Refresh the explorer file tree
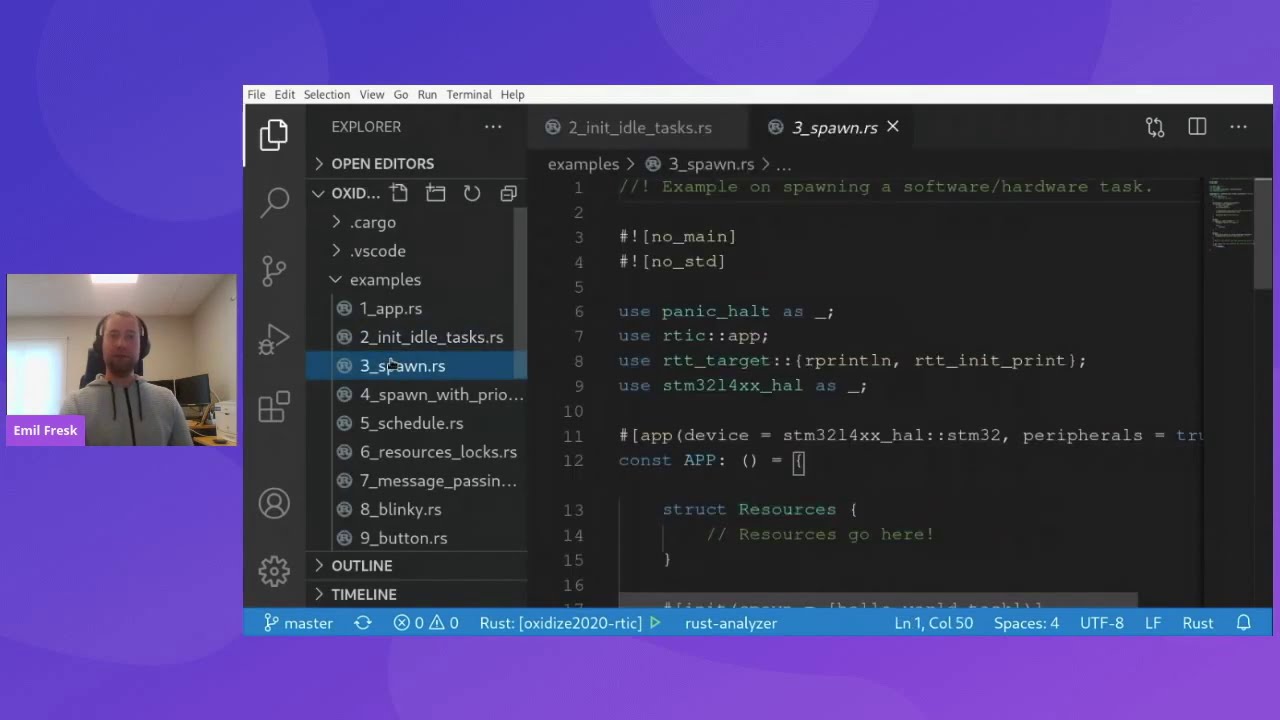The width and height of the screenshot is (1280, 720). (472, 193)
